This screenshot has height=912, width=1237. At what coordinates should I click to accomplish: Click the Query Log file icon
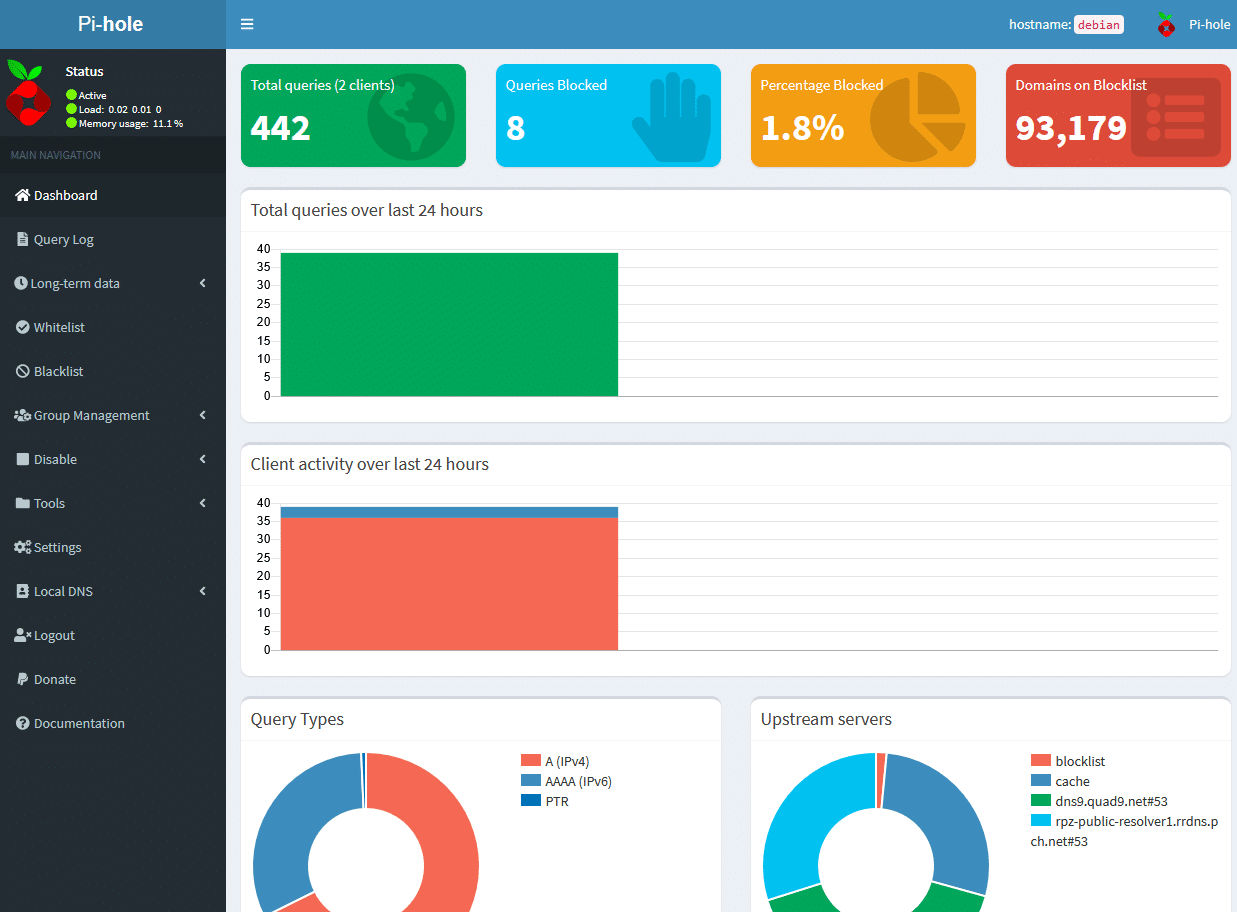[x=23, y=240]
